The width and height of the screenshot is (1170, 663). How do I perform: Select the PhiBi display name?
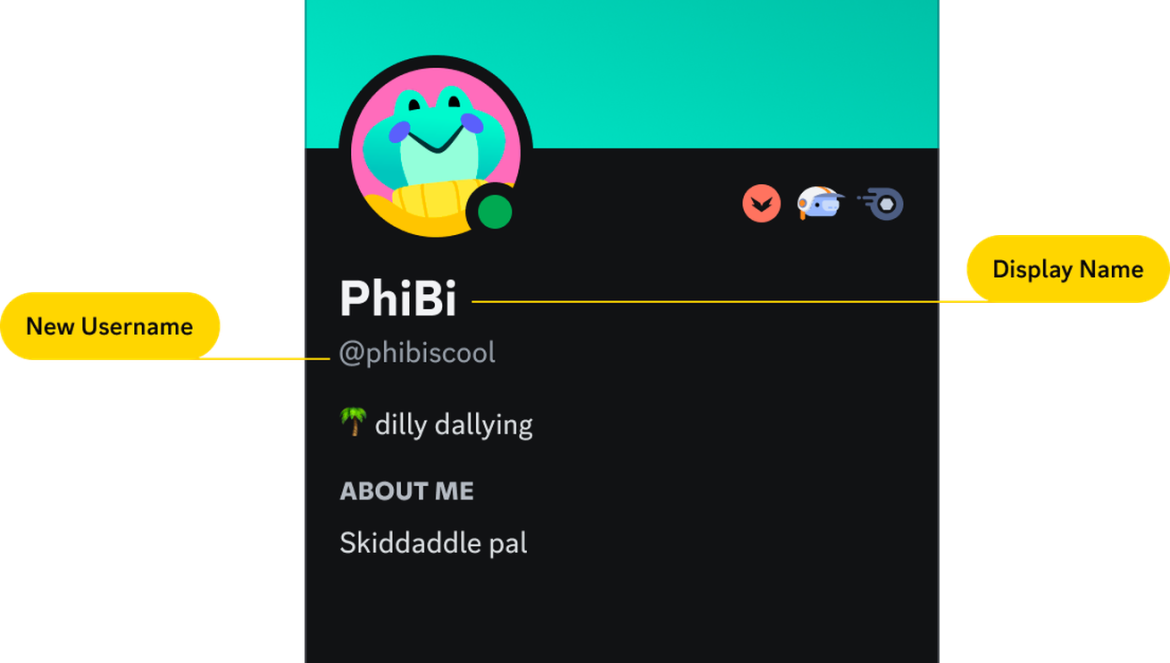click(x=398, y=298)
